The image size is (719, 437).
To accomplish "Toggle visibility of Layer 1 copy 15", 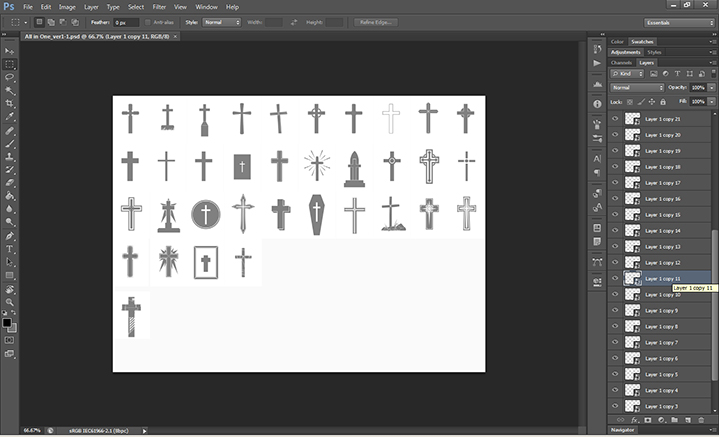I will coord(615,215).
